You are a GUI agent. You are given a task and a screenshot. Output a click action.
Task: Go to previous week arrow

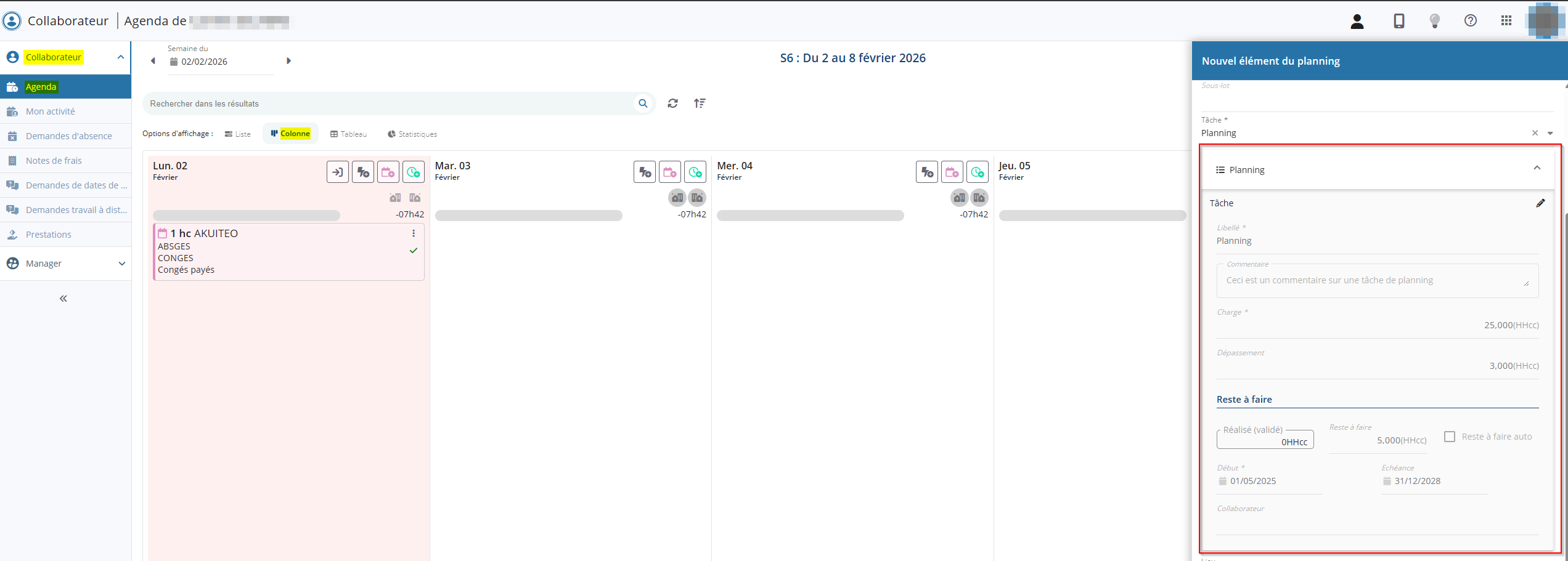tap(153, 61)
